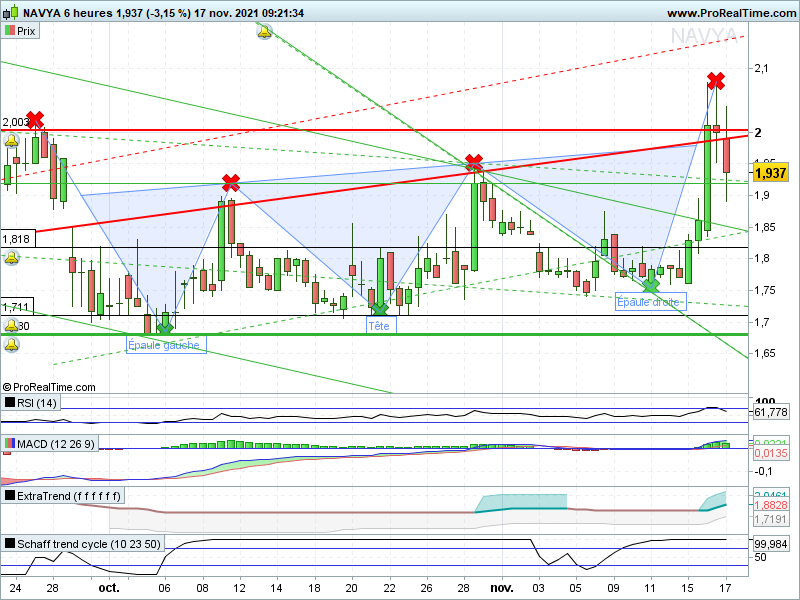Select the alert bell under 1,818 label
Screen dimensions: 800x600
click(11, 258)
